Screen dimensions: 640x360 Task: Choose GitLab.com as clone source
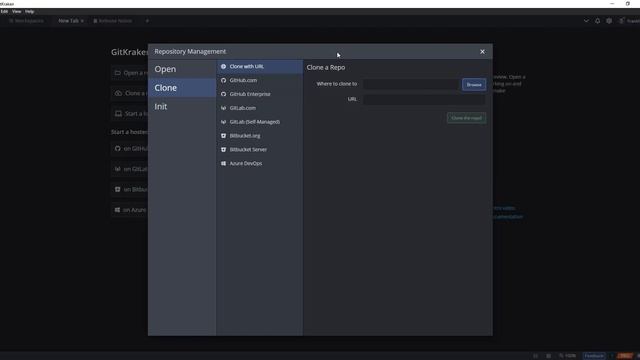(x=260, y=108)
